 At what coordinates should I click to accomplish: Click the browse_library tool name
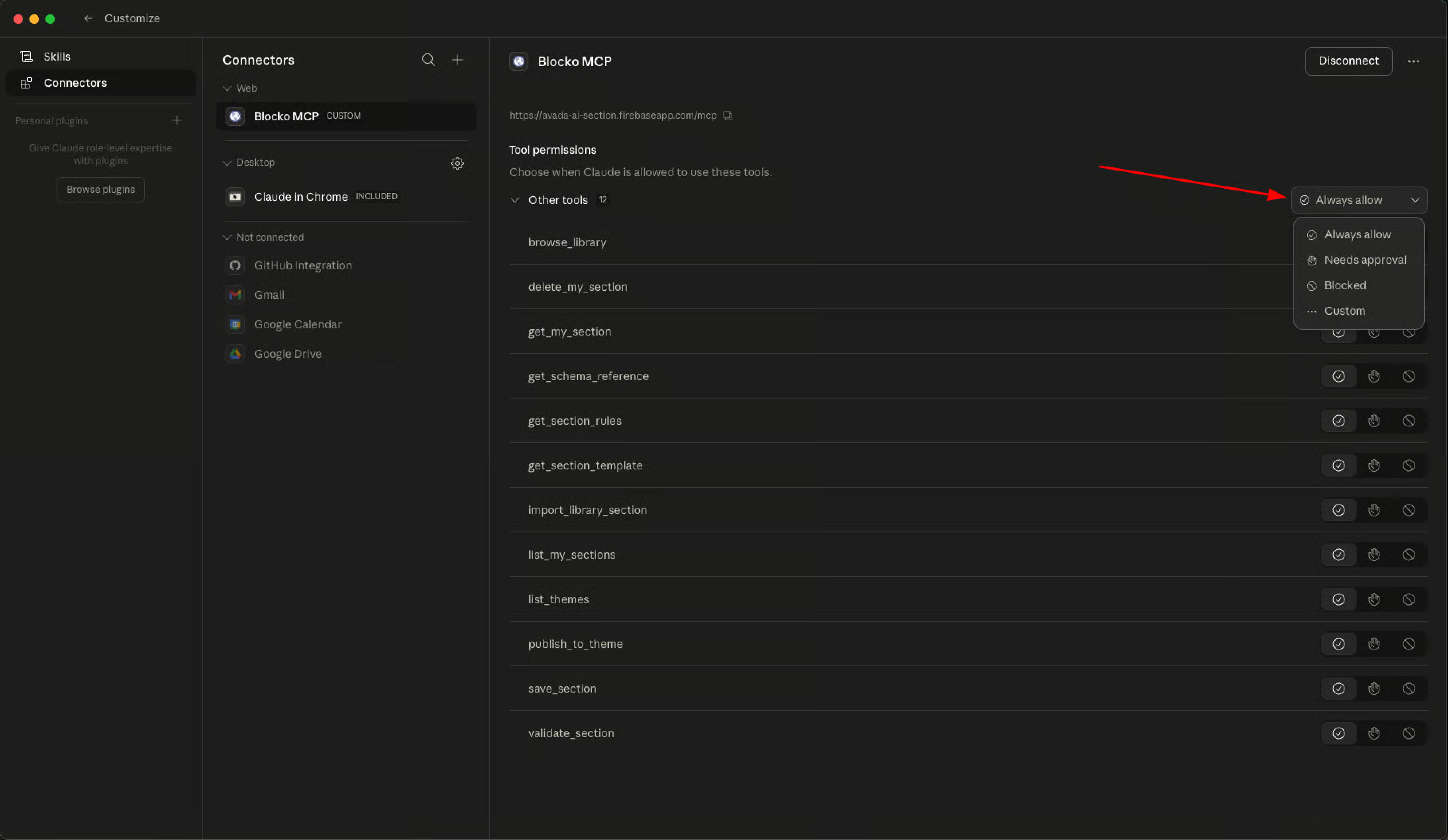567,242
